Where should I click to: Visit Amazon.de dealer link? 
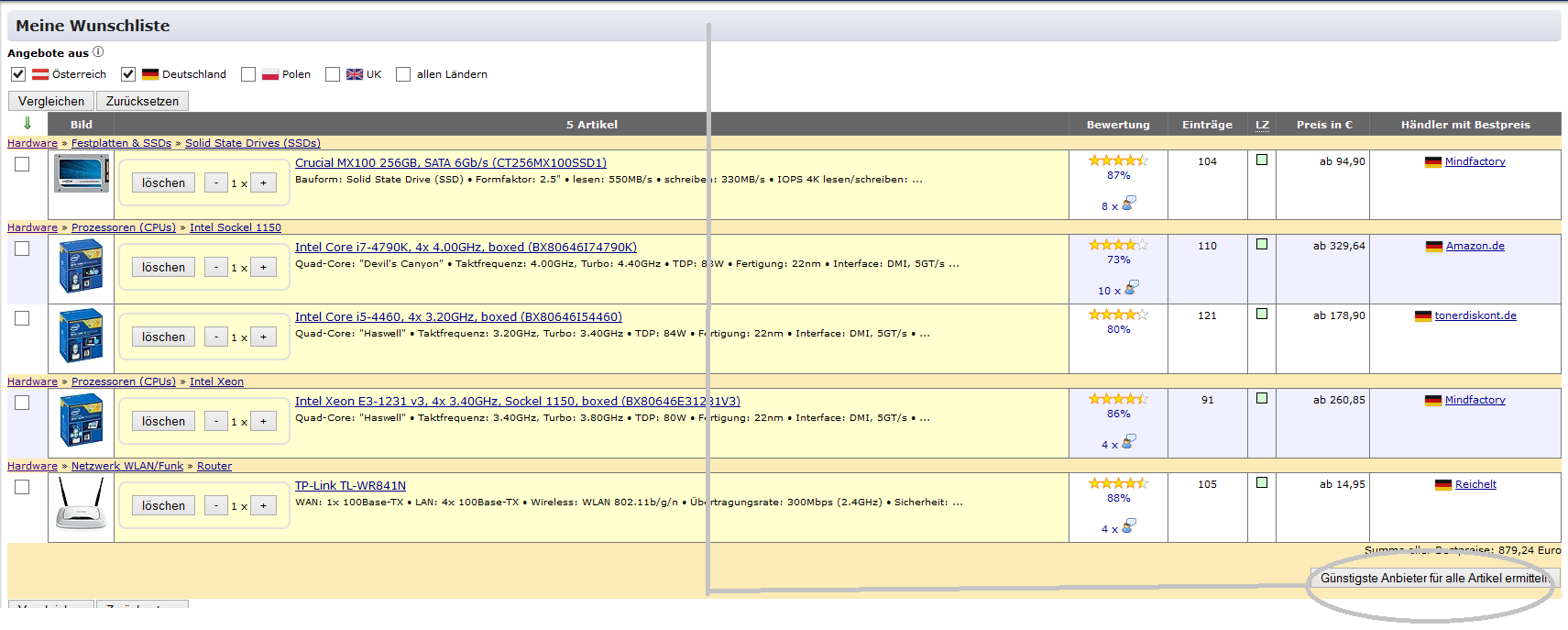click(x=1475, y=246)
